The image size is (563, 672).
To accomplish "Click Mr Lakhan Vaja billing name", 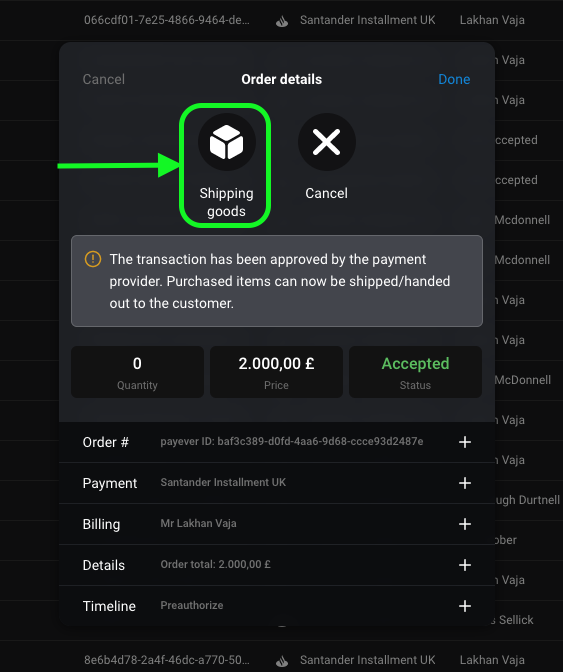I will coord(198,523).
